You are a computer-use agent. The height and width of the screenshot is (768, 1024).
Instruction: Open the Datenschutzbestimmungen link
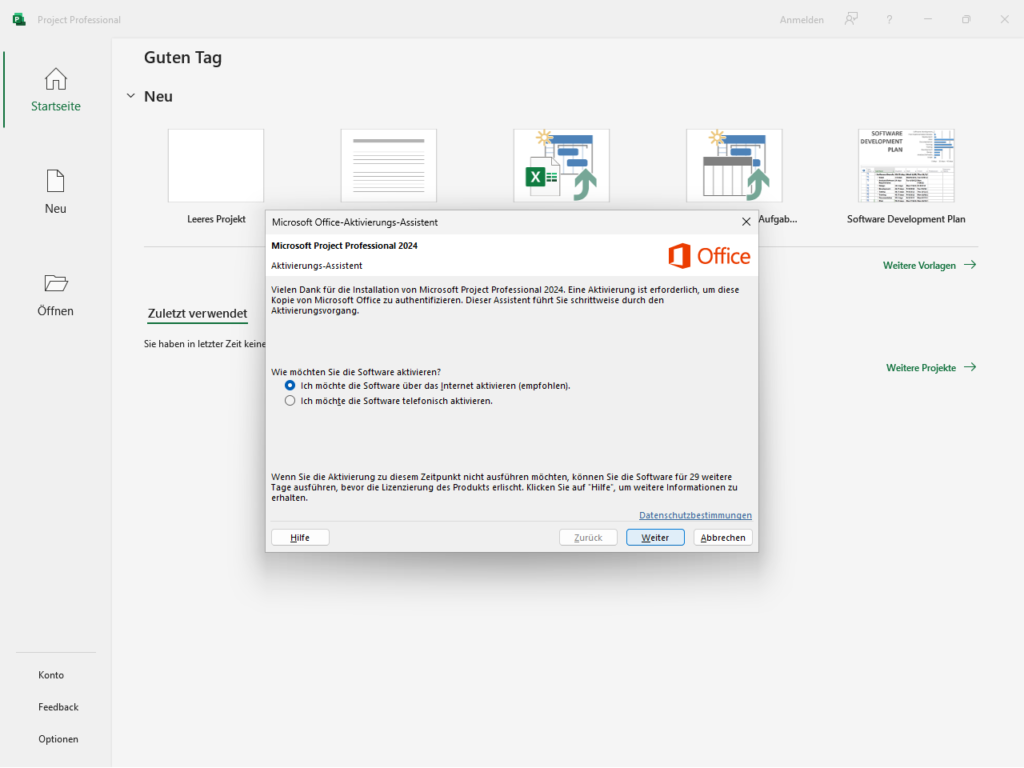coord(695,515)
